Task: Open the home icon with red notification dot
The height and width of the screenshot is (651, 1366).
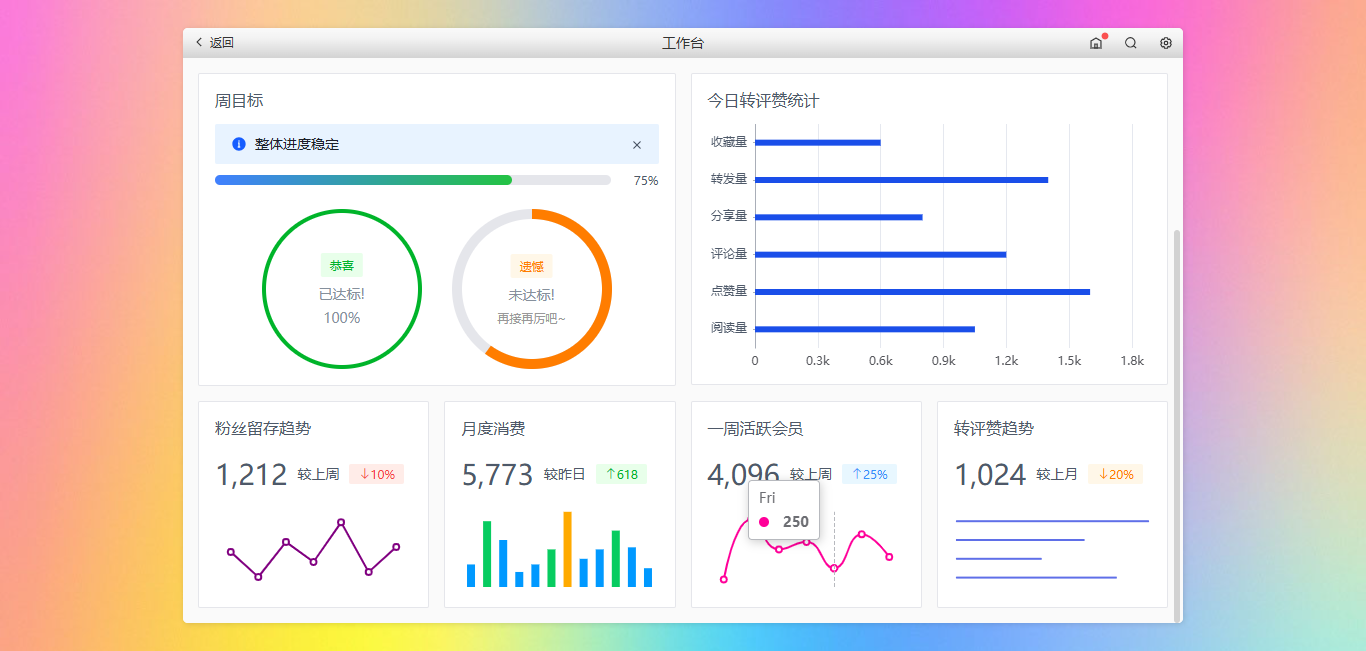Action: point(1096,43)
